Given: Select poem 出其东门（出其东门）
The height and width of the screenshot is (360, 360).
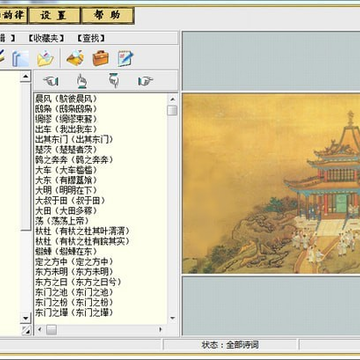Looking at the screenshot, I should (74, 139).
